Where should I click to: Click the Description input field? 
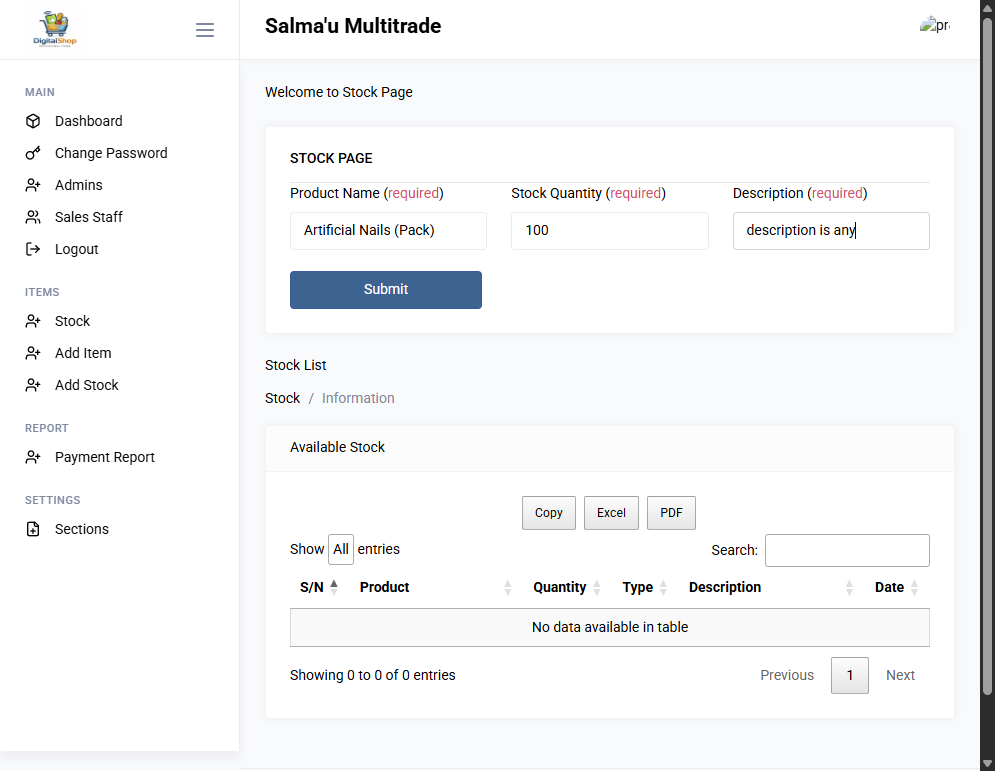click(x=831, y=231)
